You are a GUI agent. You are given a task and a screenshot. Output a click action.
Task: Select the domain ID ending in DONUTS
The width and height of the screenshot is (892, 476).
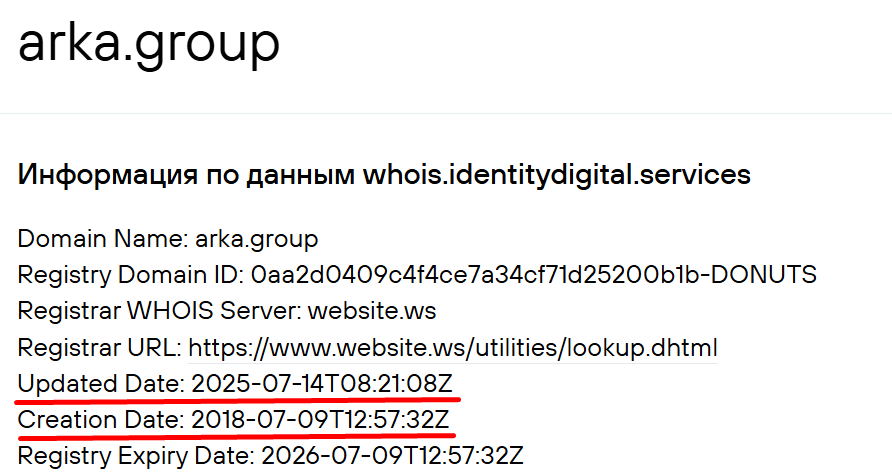click(x=534, y=275)
